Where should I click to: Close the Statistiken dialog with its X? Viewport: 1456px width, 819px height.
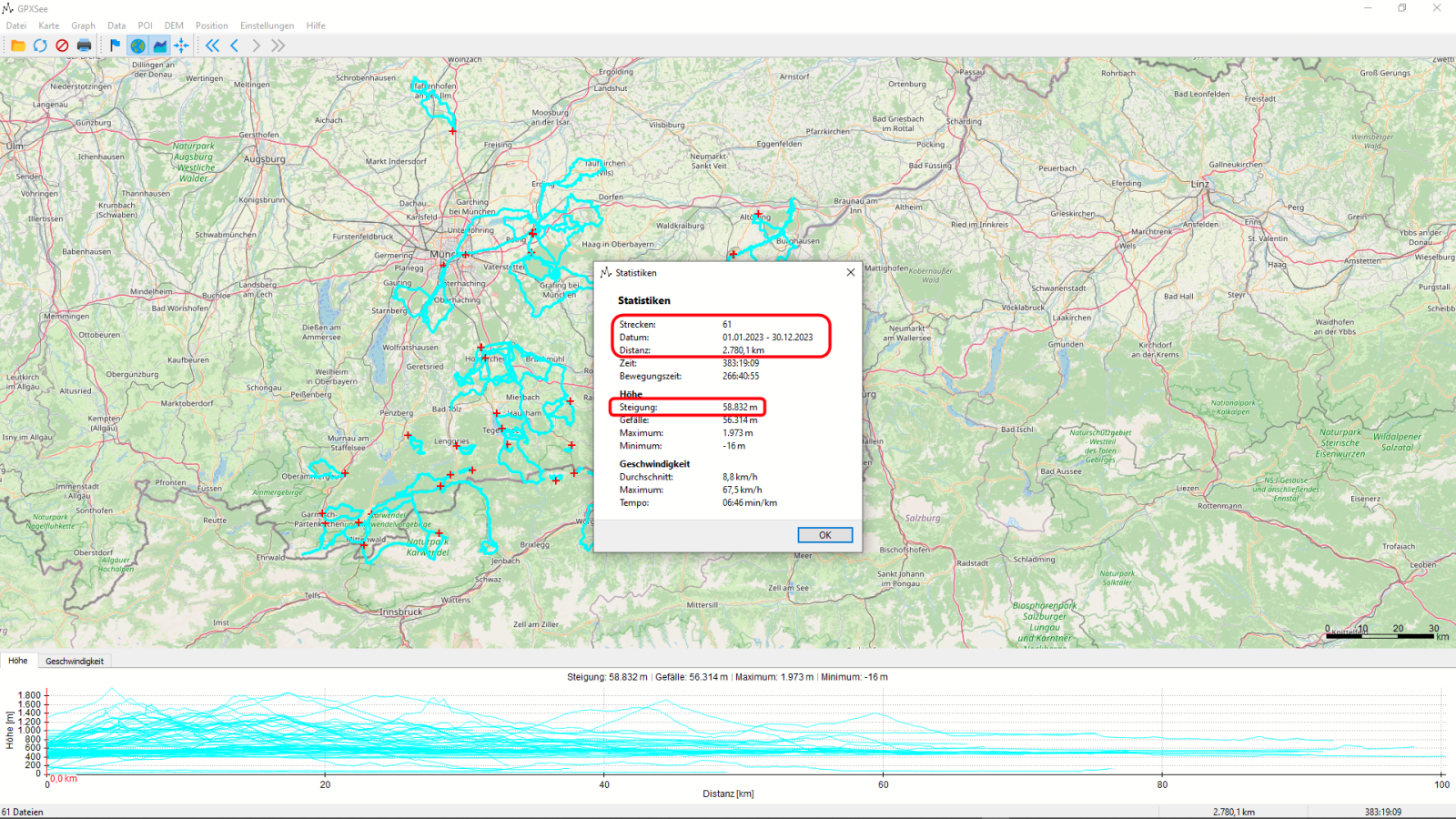(850, 272)
